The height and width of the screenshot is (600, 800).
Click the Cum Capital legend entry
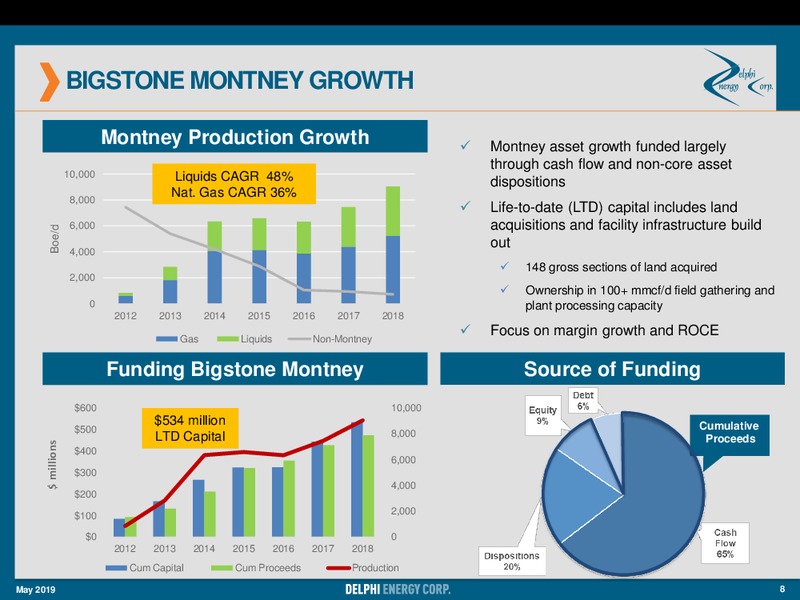pos(145,567)
